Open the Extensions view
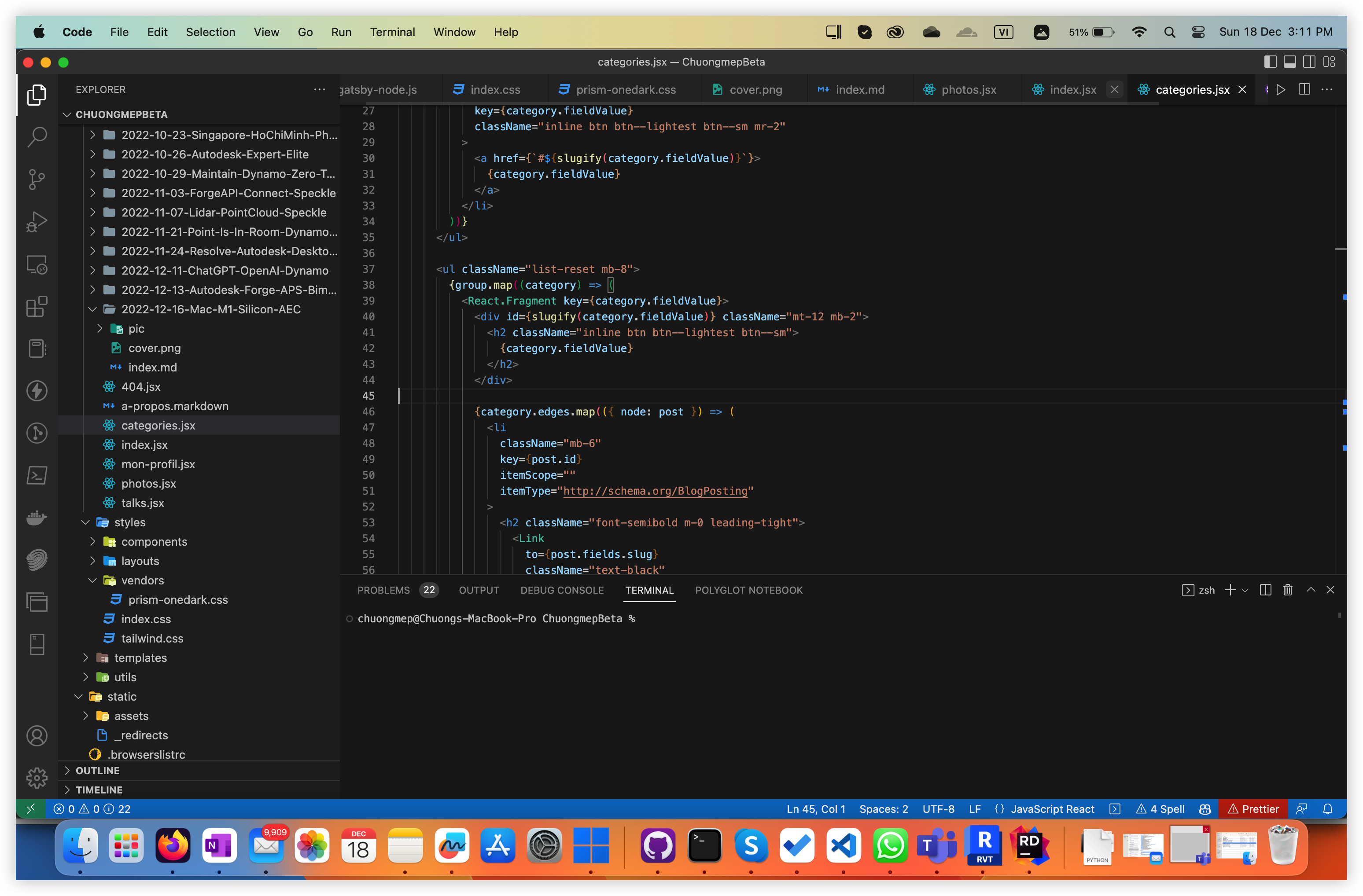Viewport: 1363px width, 896px height. pyautogui.click(x=37, y=306)
